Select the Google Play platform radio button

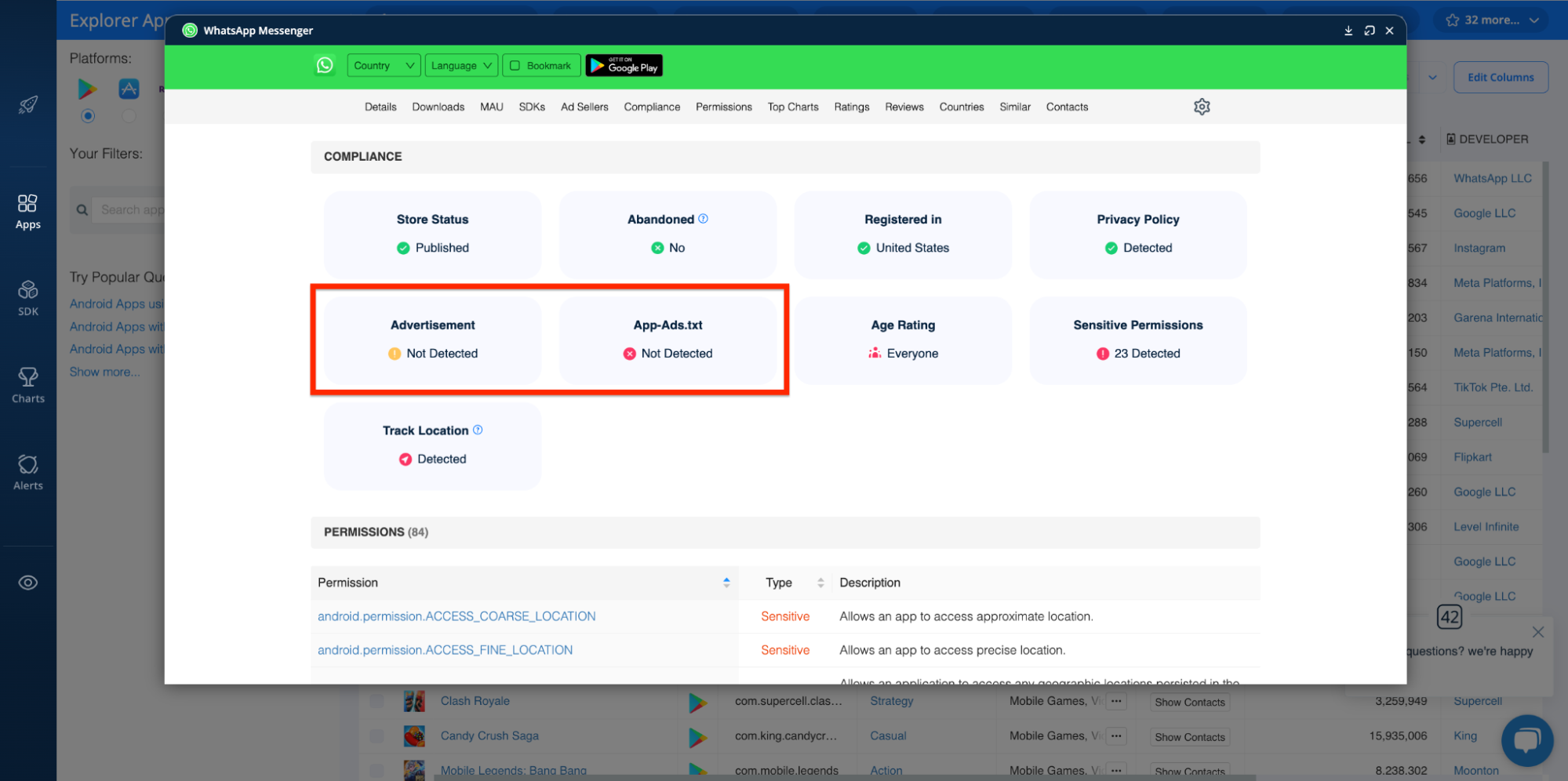click(x=88, y=116)
